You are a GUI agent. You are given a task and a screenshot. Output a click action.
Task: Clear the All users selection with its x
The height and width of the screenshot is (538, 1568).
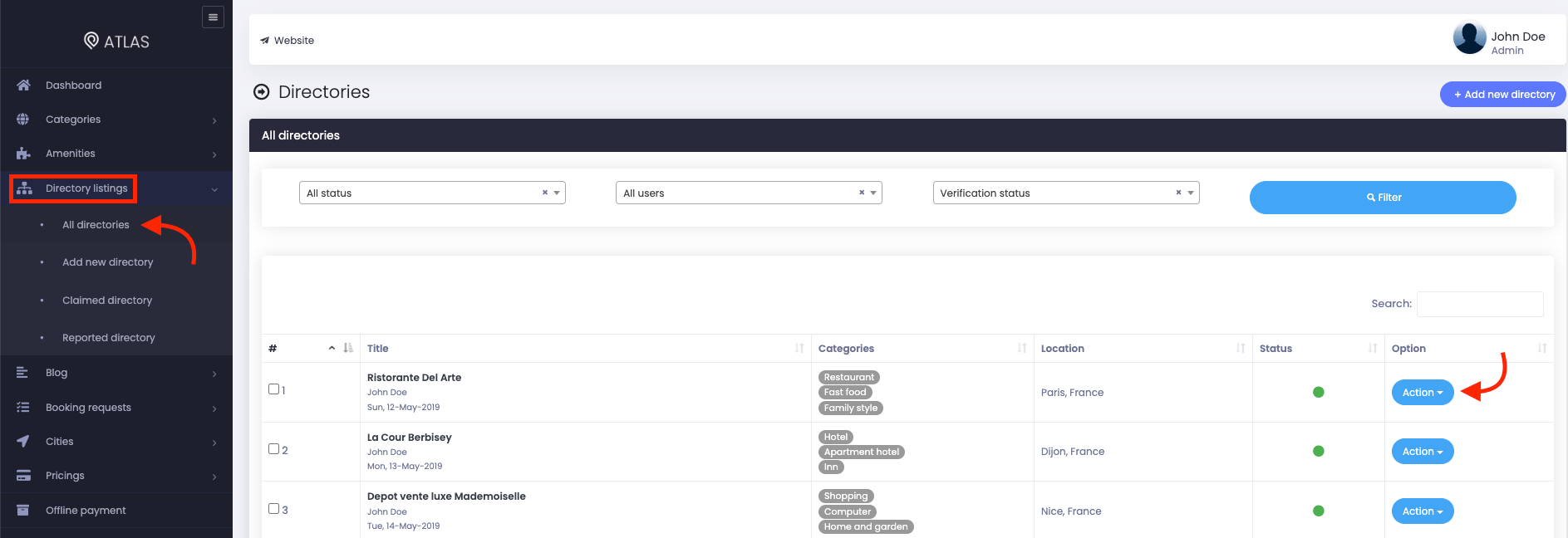coord(862,193)
